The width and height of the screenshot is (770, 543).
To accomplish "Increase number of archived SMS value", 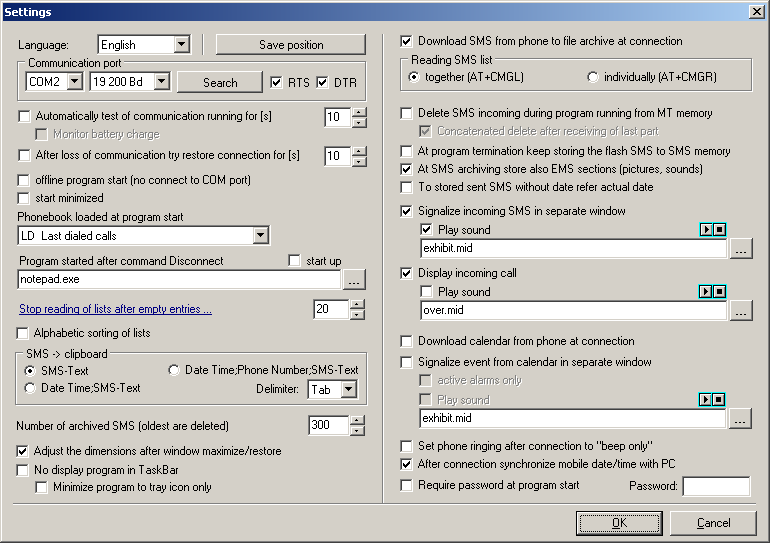I will [x=359, y=421].
